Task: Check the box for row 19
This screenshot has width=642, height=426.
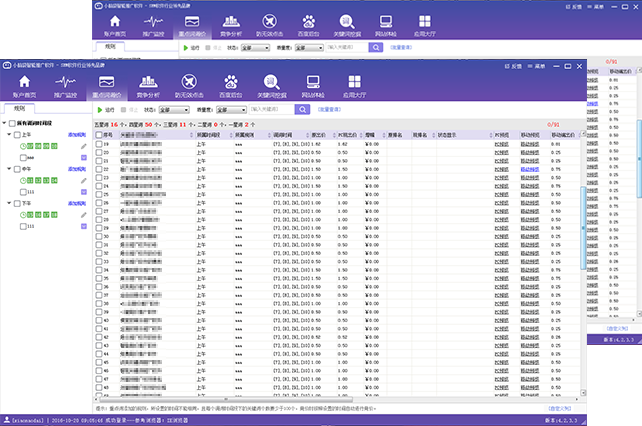Action: click(99, 145)
